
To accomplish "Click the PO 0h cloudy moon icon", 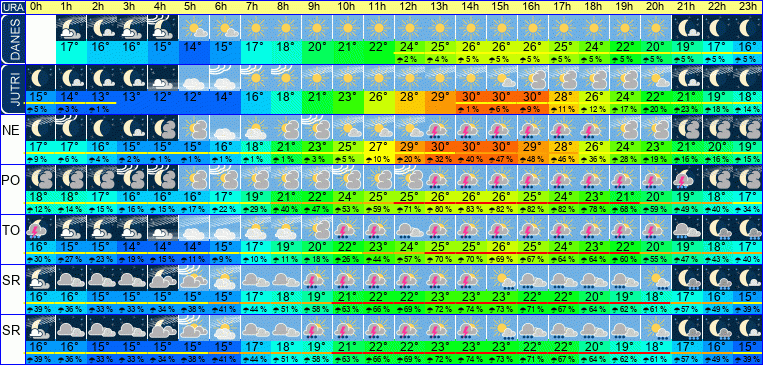I will tap(41, 178).
